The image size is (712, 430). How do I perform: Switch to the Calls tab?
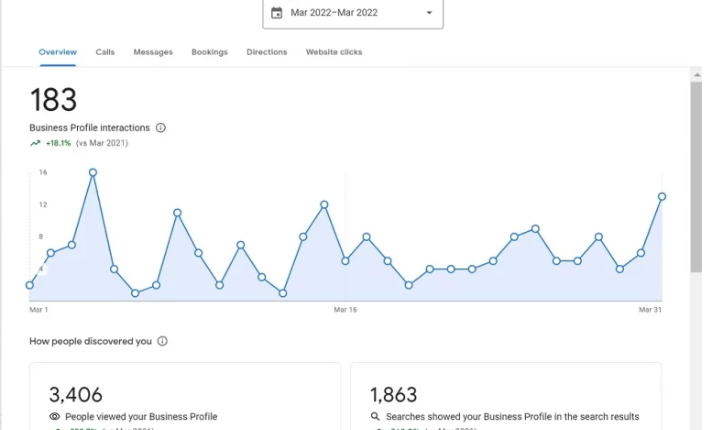click(105, 52)
